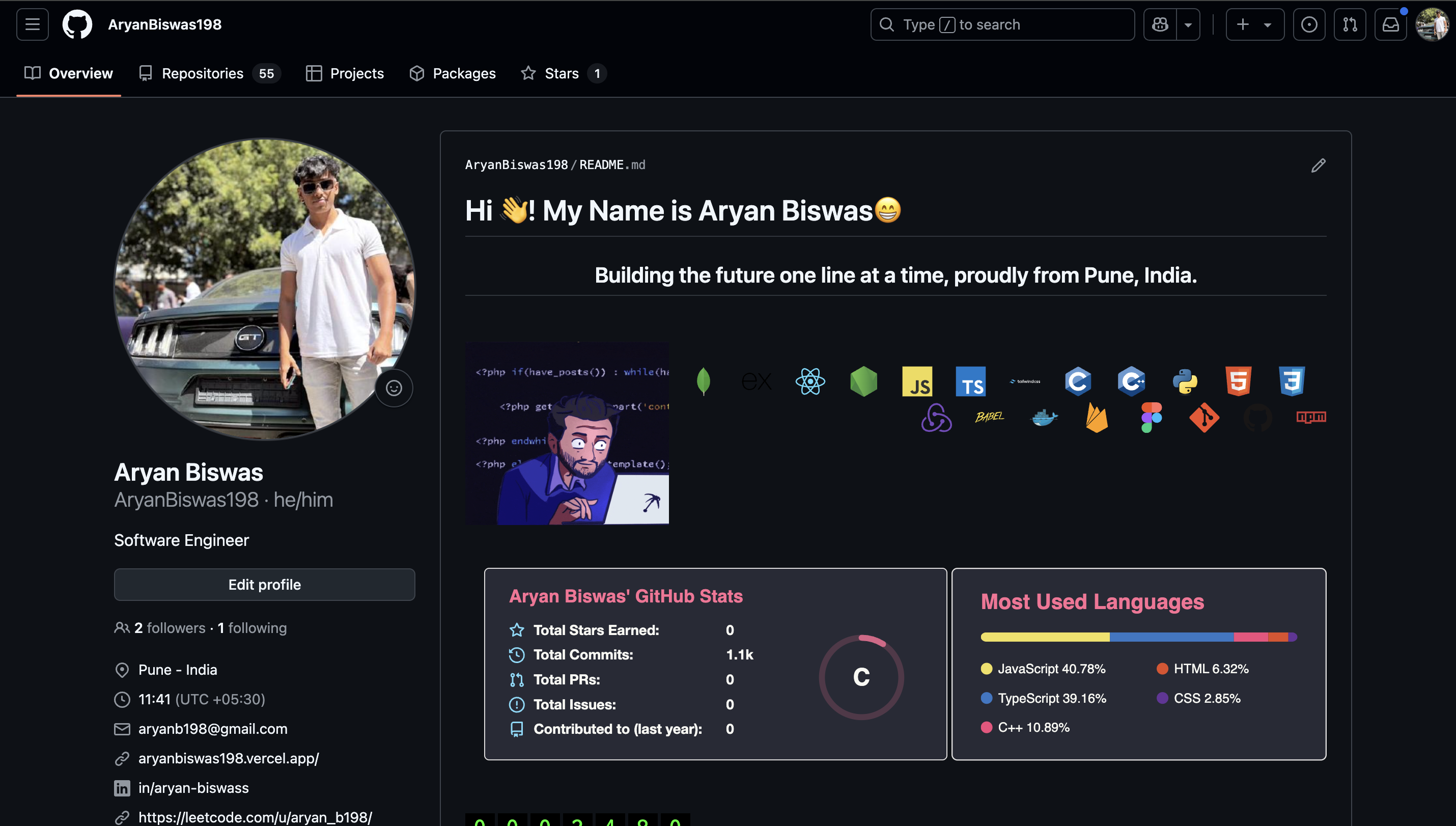Click the README.md file link
Screen dimensions: 1456x826
612,164
